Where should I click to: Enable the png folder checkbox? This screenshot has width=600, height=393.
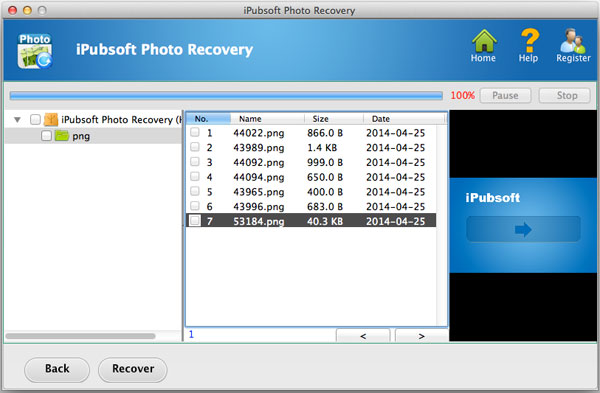tap(46, 135)
